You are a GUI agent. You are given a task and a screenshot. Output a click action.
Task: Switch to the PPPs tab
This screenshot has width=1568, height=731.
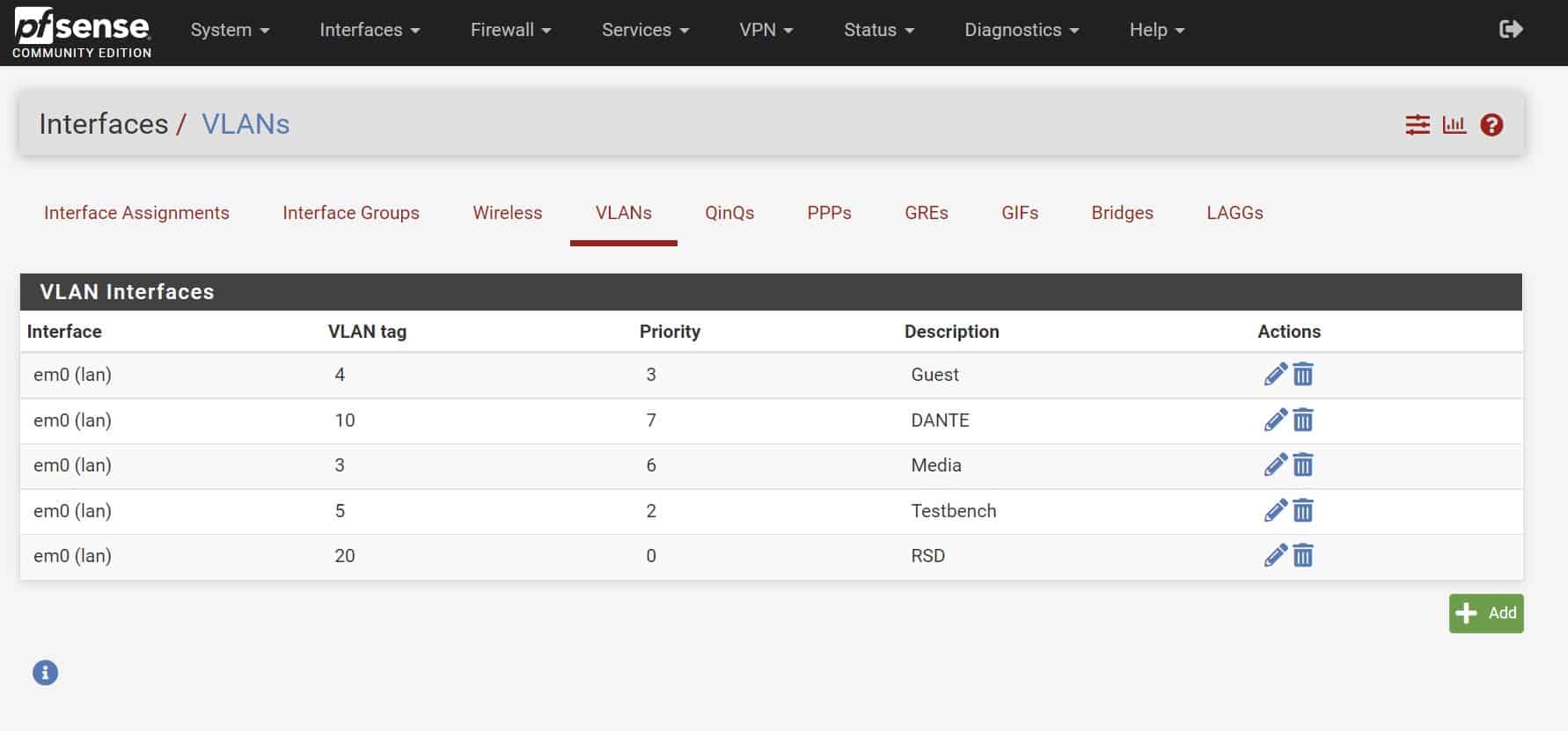click(x=830, y=213)
